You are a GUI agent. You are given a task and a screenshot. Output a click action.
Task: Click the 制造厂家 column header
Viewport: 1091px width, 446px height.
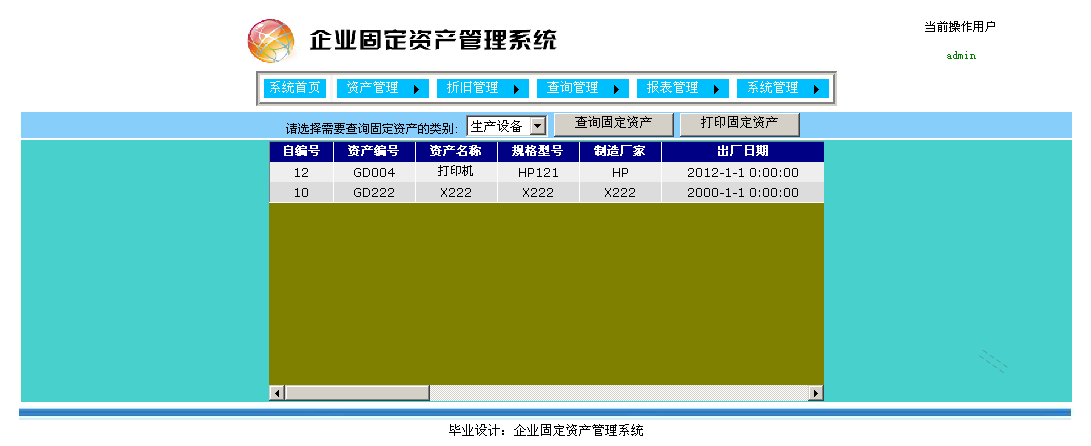click(x=621, y=151)
